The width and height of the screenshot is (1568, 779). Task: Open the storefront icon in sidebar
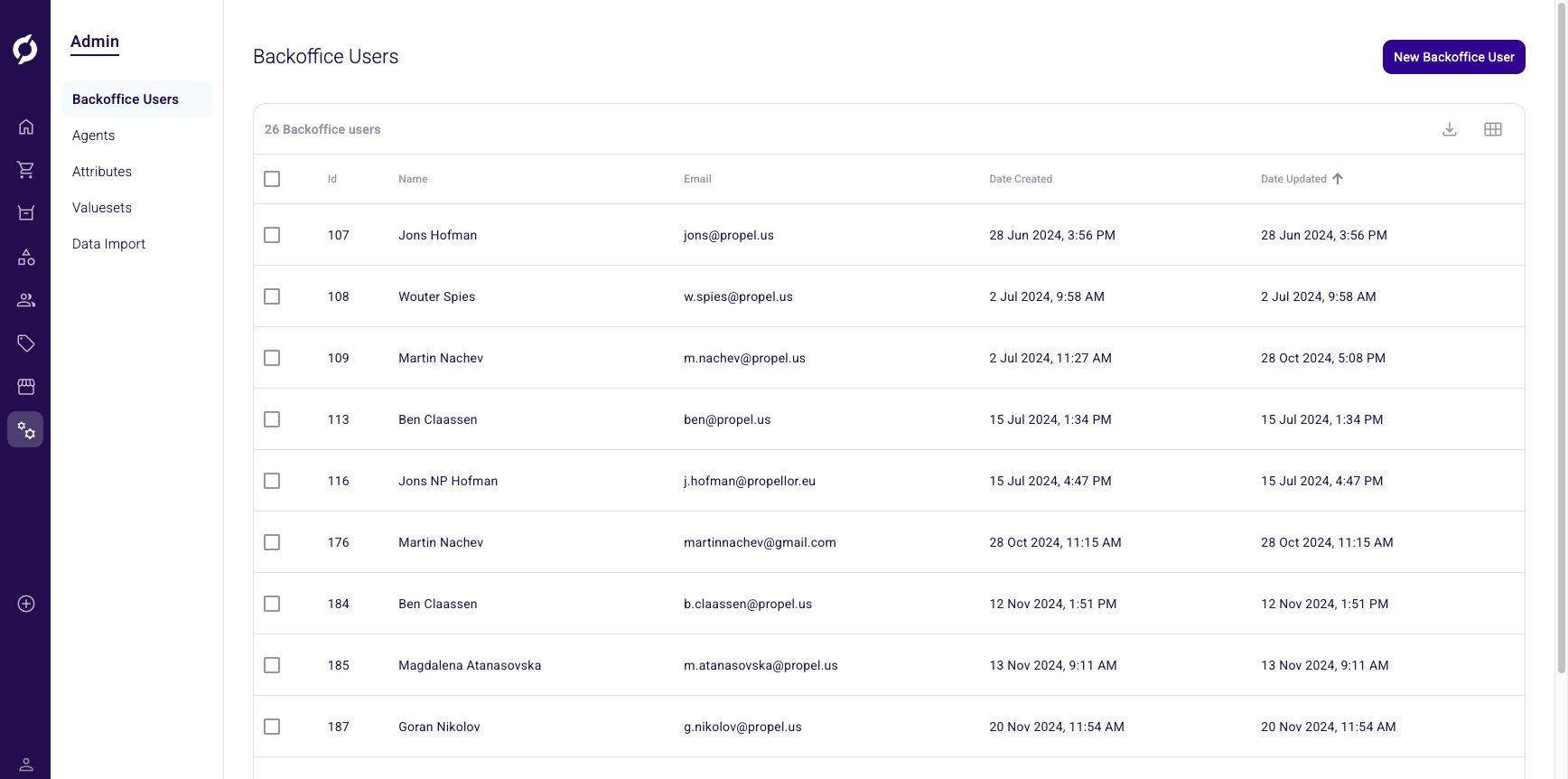26,387
